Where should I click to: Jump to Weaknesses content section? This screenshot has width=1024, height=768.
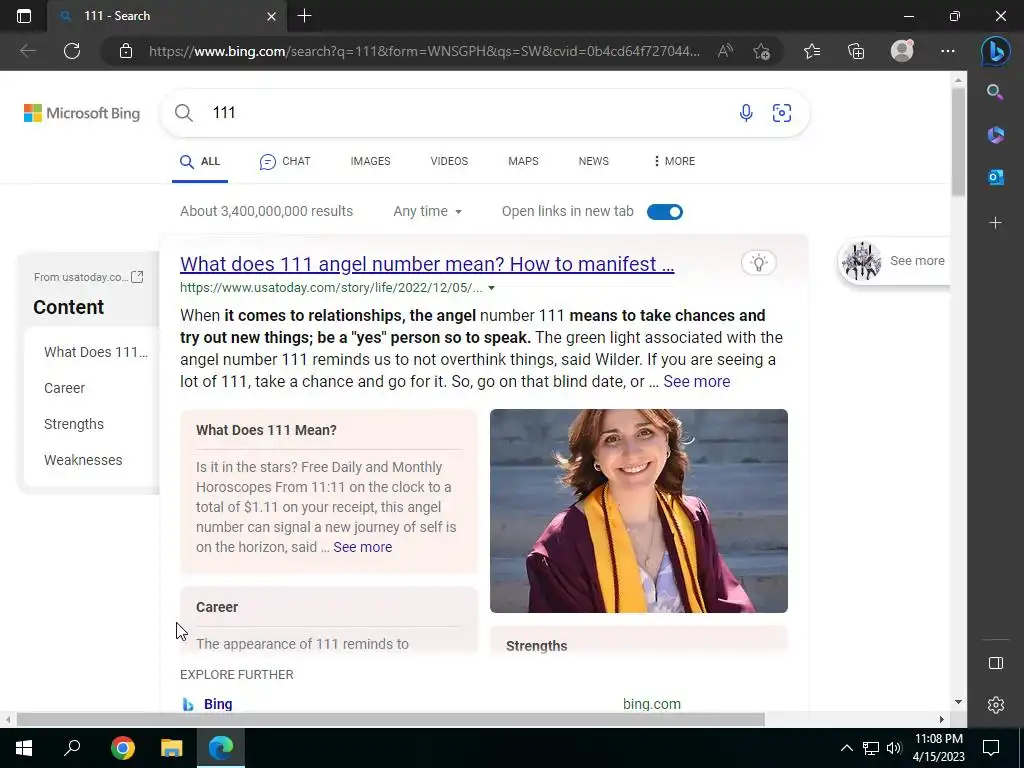(83, 460)
